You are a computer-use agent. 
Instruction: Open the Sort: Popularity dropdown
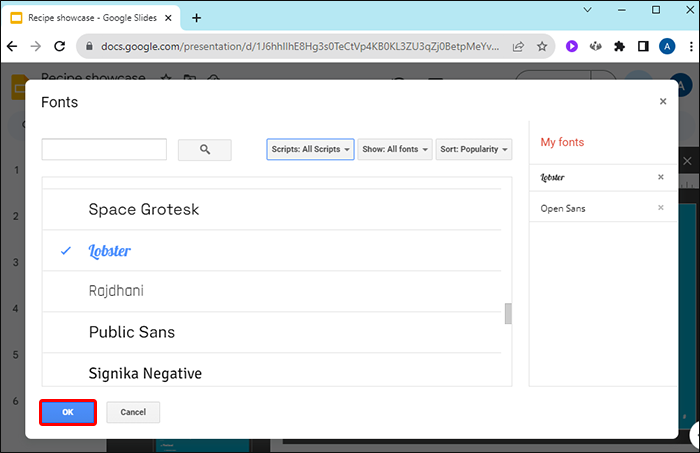(473, 150)
